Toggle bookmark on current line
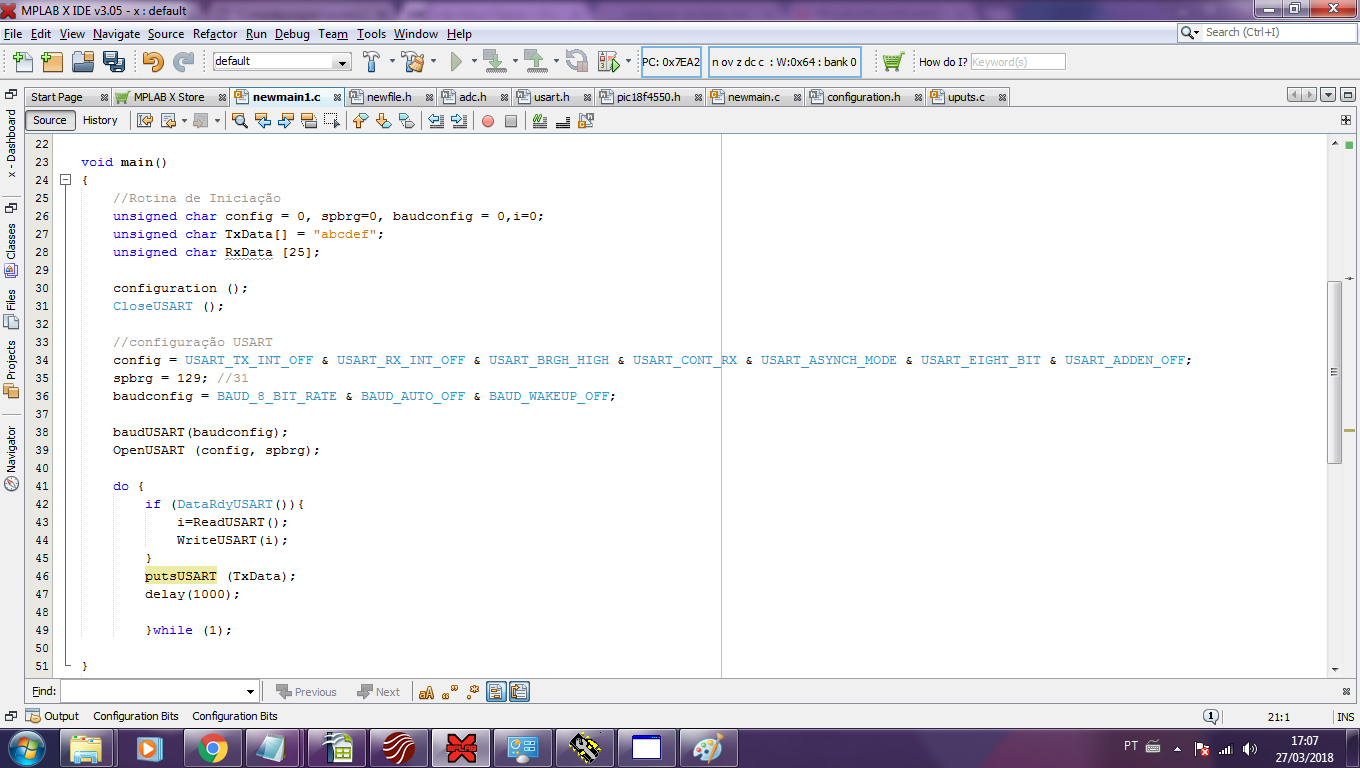 click(406, 121)
